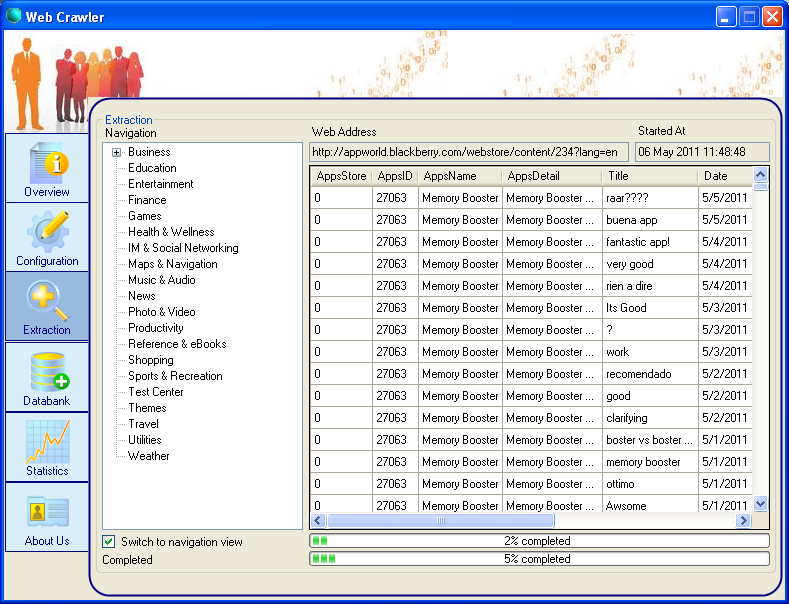Sort by Date column header

(x=725, y=176)
